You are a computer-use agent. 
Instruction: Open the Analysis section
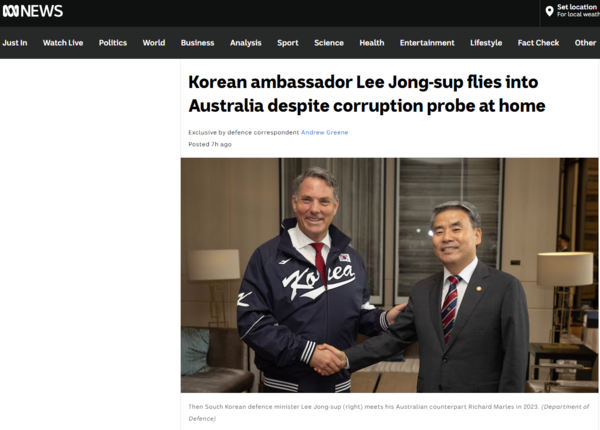(246, 43)
